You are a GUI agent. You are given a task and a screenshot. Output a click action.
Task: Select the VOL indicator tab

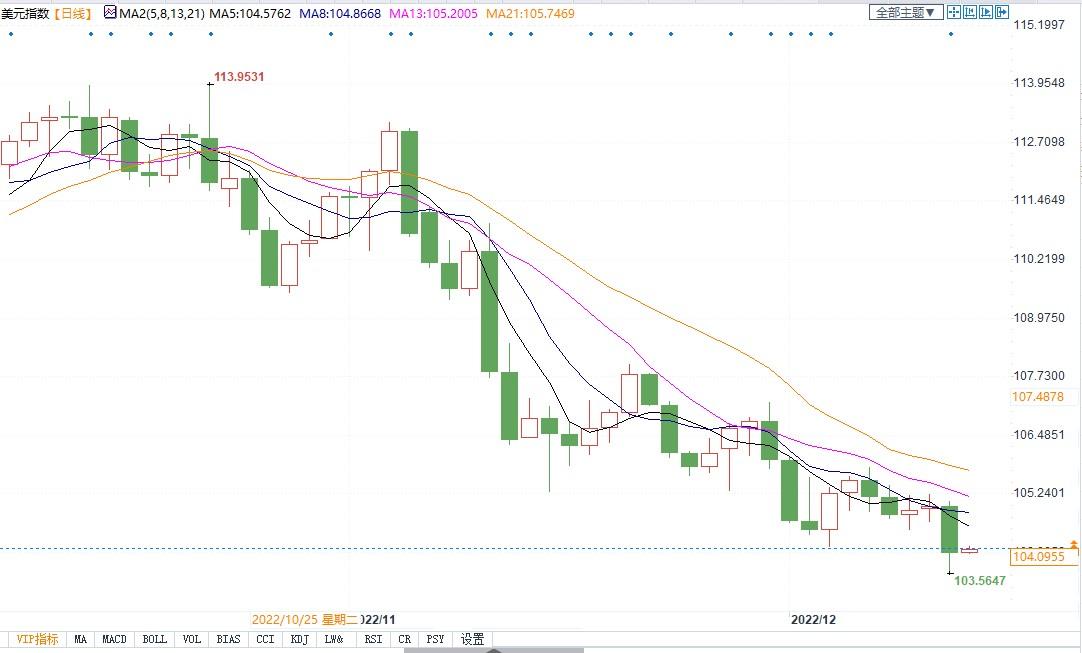click(x=192, y=639)
